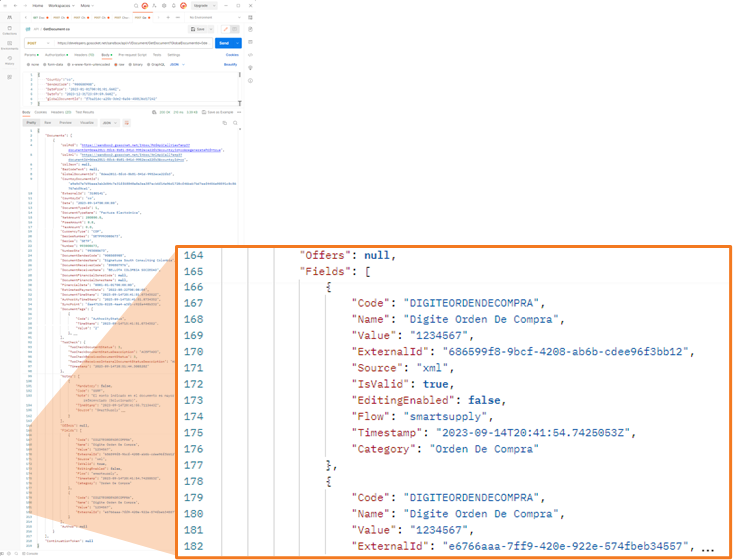Screen dimensions: 733x560
Task: Open the Environments sidebar panel
Action: click(10, 45)
